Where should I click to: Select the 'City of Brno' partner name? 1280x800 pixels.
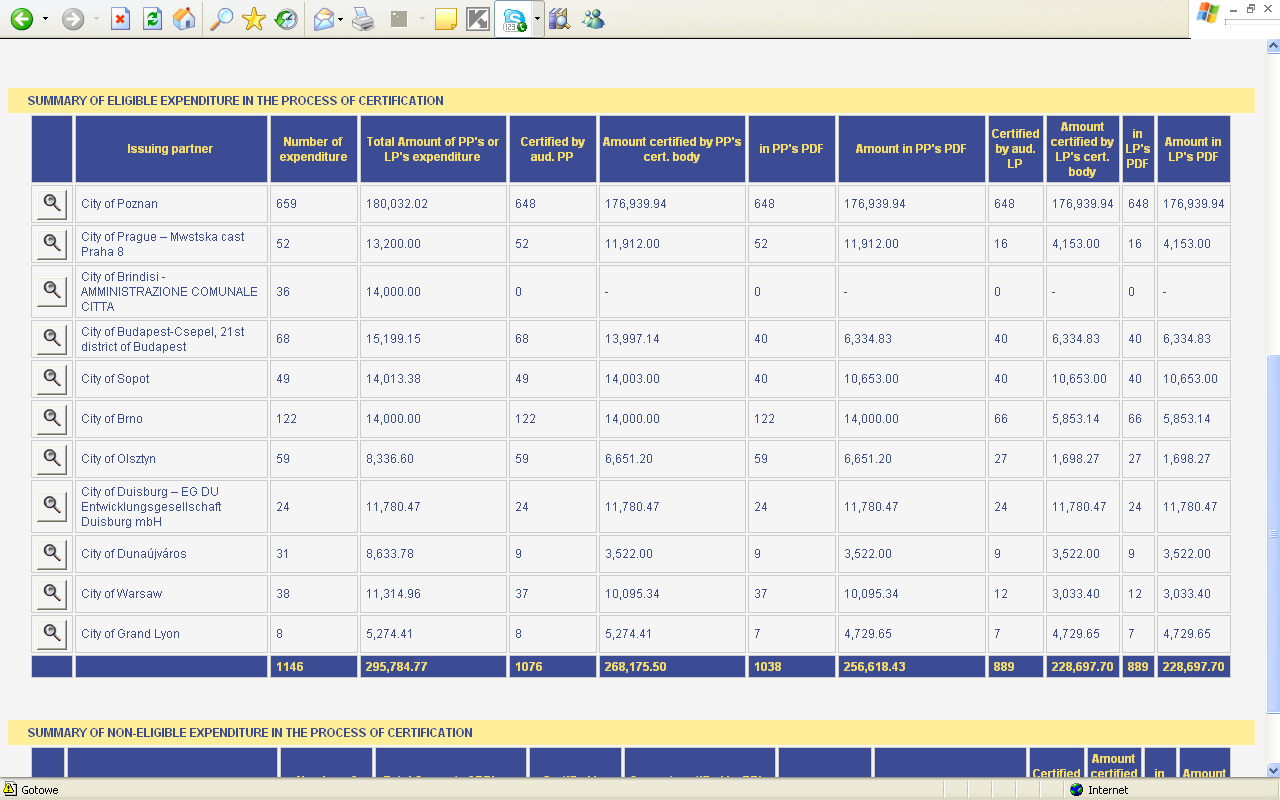(x=112, y=419)
